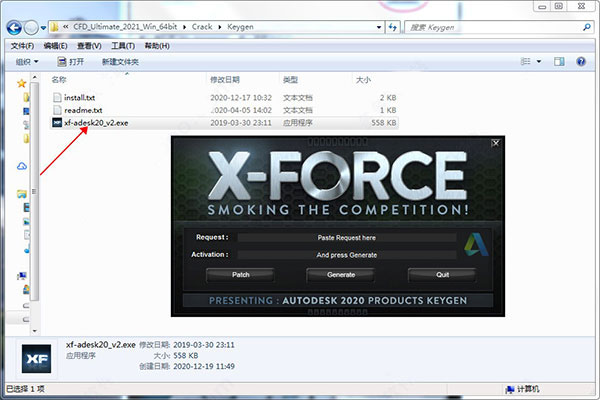
Task: Open the 文件(F) menu
Action: click(21, 46)
